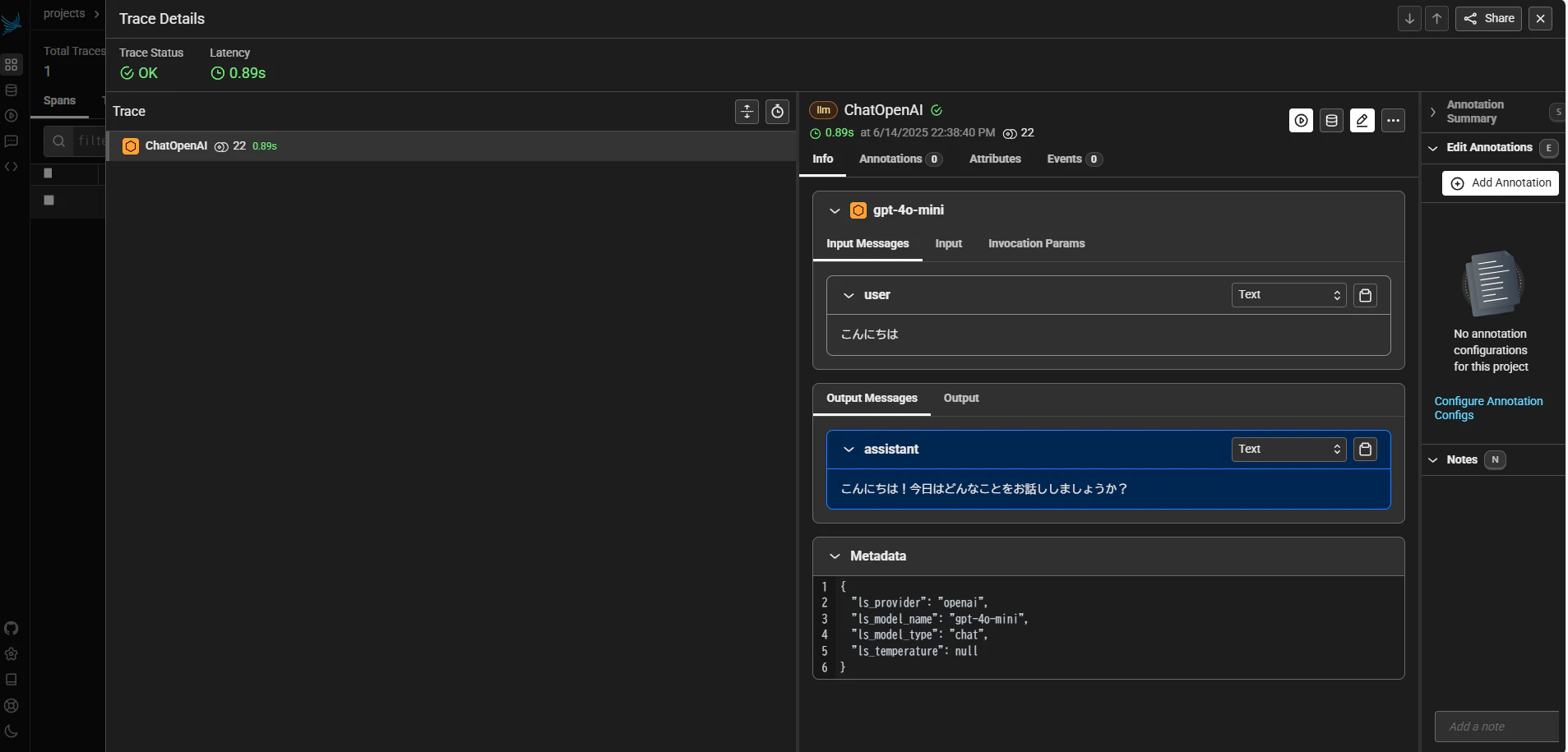1568x752 pixels.
Task: Open the assistant message Text format dropdown
Action: pyautogui.click(x=1288, y=450)
